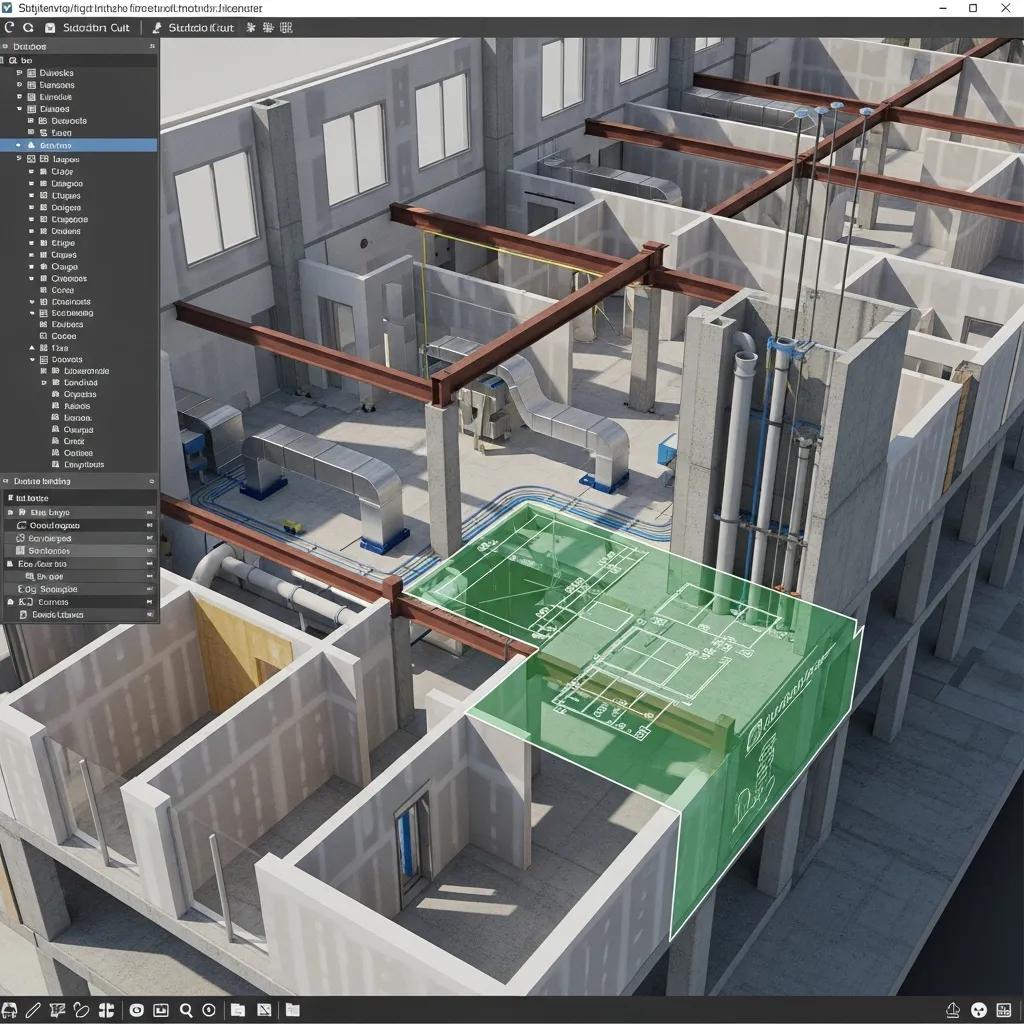Viewport: 1024px width, 1024px height.
Task: Toggle visibility for the 'Sontooos' row
Action: [x=150, y=551]
